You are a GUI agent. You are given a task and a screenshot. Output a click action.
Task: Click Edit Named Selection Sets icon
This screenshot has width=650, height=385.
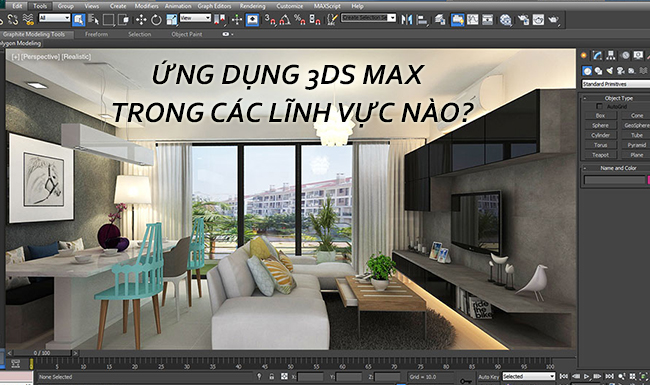(332, 19)
